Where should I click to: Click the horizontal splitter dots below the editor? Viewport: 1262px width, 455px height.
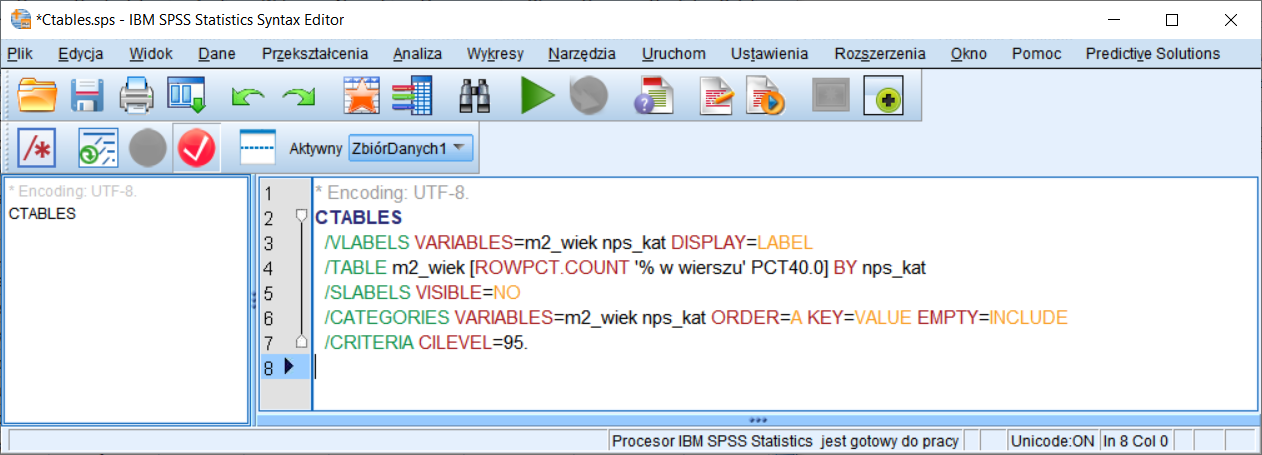[x=757, y=420]
